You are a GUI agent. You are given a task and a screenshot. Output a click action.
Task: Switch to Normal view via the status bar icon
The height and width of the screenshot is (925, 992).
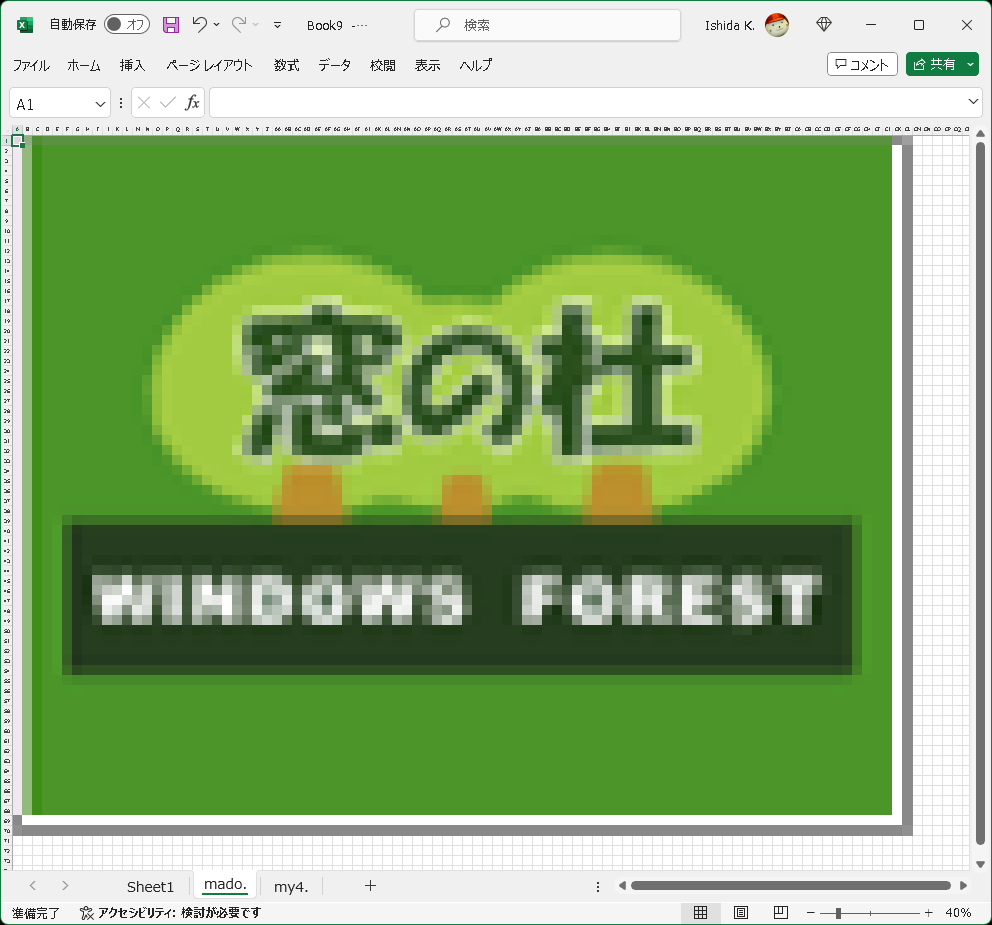pos(701,912)
